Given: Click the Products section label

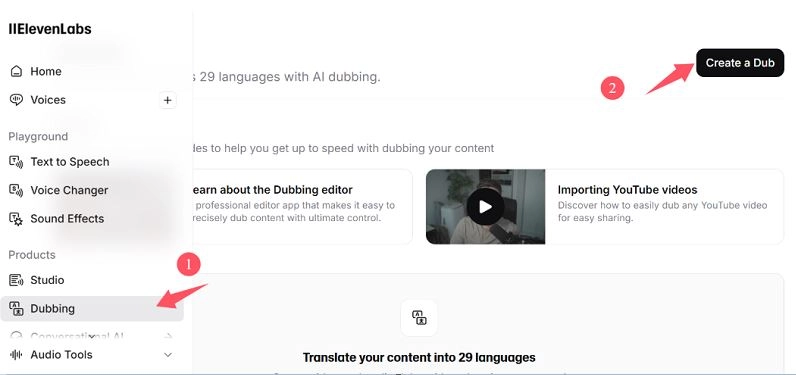Looking at the screenshot, I should [x=32, y=255].
